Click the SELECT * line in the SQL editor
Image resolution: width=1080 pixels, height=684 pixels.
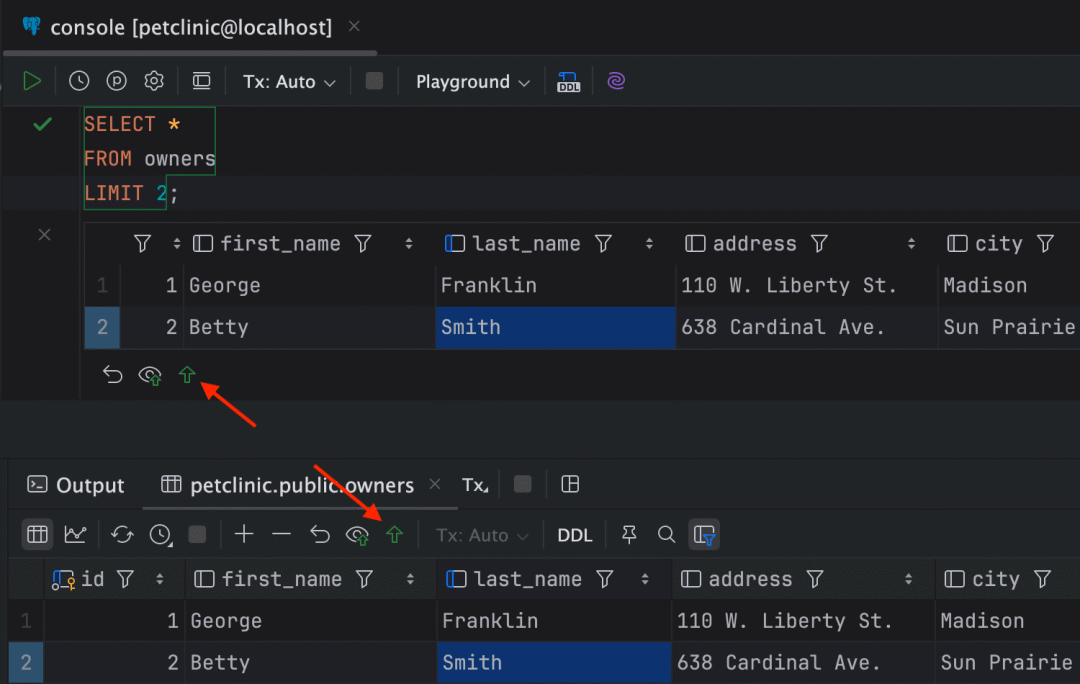[x=132, y=124]
